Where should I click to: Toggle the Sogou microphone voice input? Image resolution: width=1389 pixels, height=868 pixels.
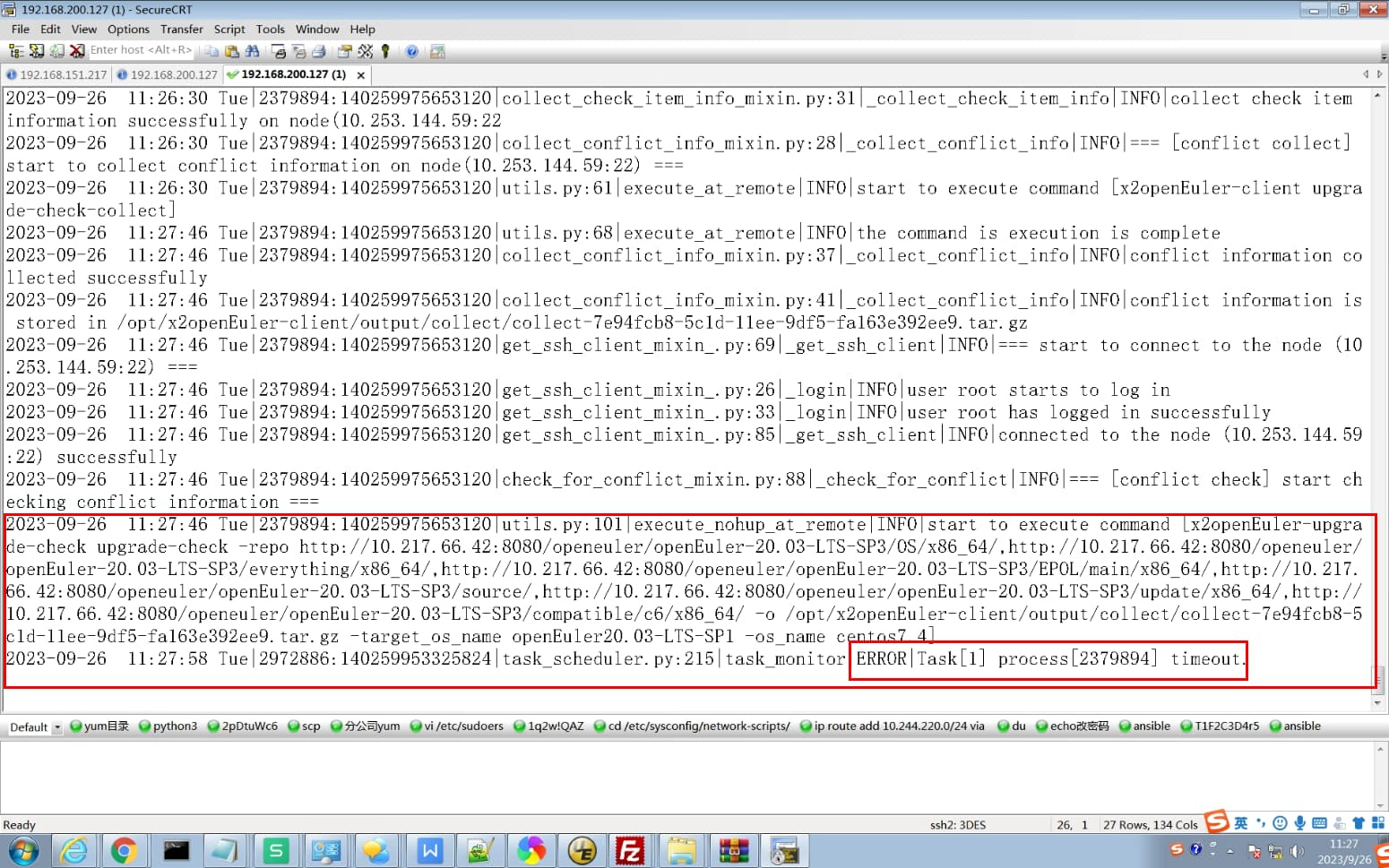[1299, 822]
